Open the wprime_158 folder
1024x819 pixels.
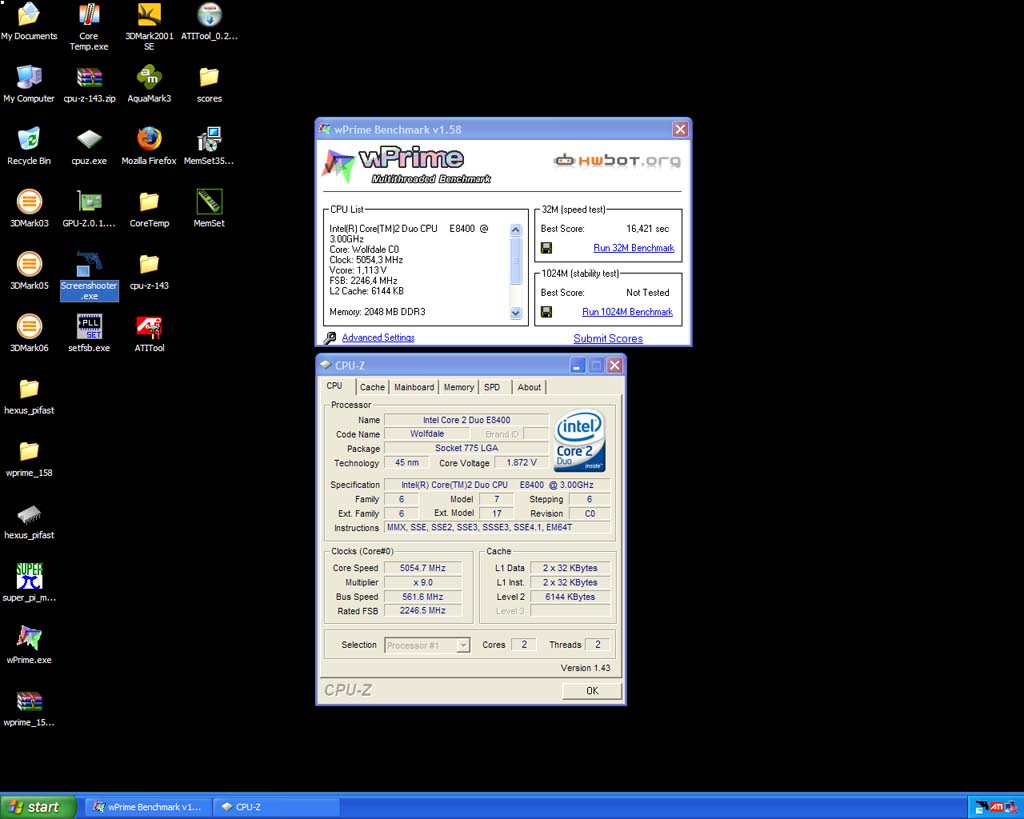coord(29,458)
